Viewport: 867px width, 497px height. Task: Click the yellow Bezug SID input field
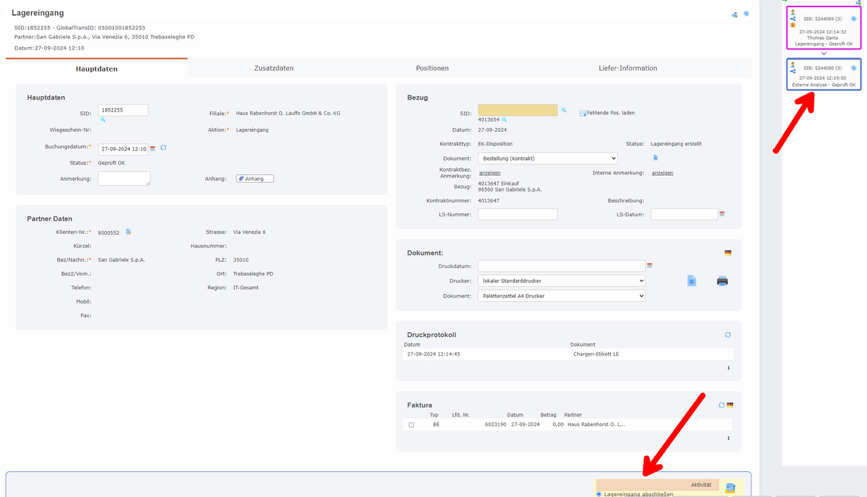tap(518, 110)
